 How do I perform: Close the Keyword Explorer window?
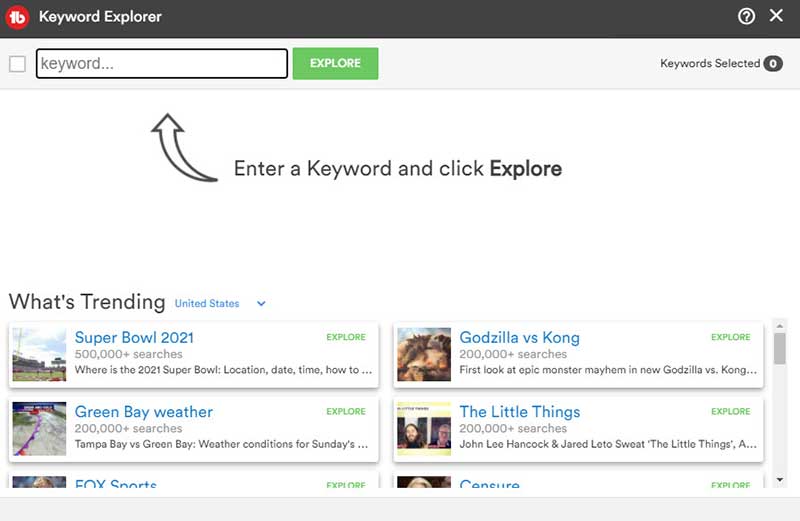tap(776, 16)
